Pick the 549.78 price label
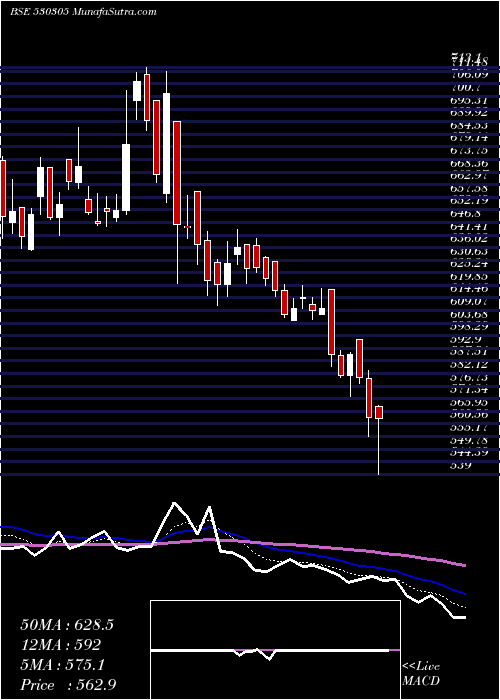This screenshot has width=500, height=700. point(469,441)
